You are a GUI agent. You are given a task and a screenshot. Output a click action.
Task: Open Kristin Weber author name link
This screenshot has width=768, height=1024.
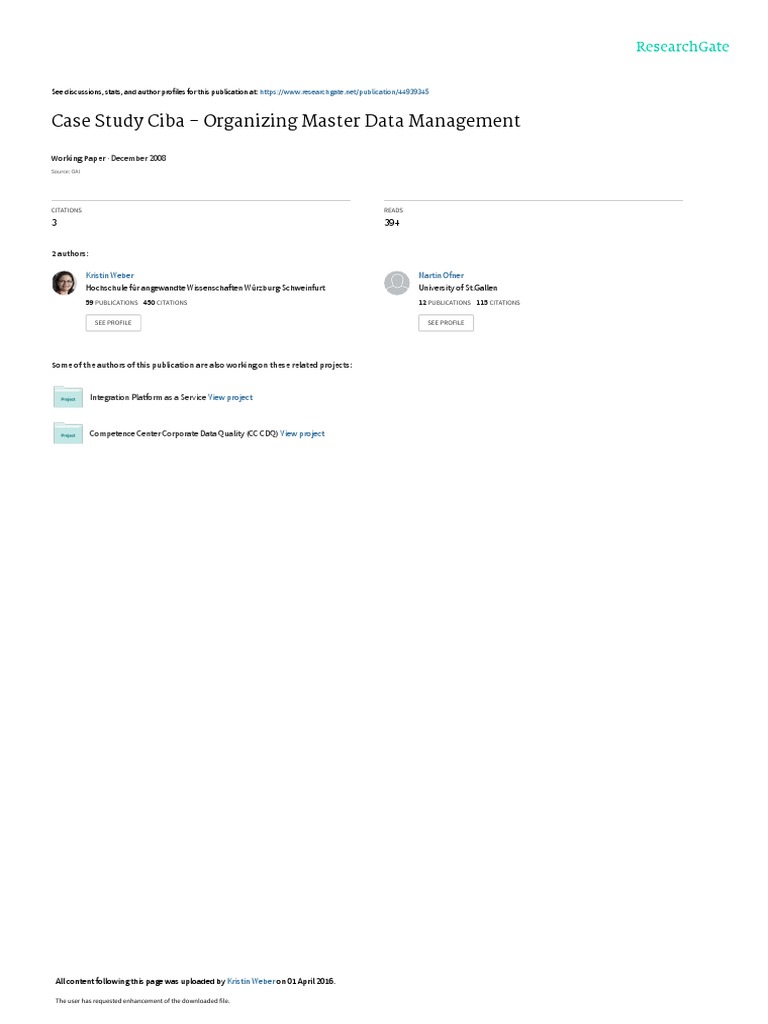coord(110,276)
